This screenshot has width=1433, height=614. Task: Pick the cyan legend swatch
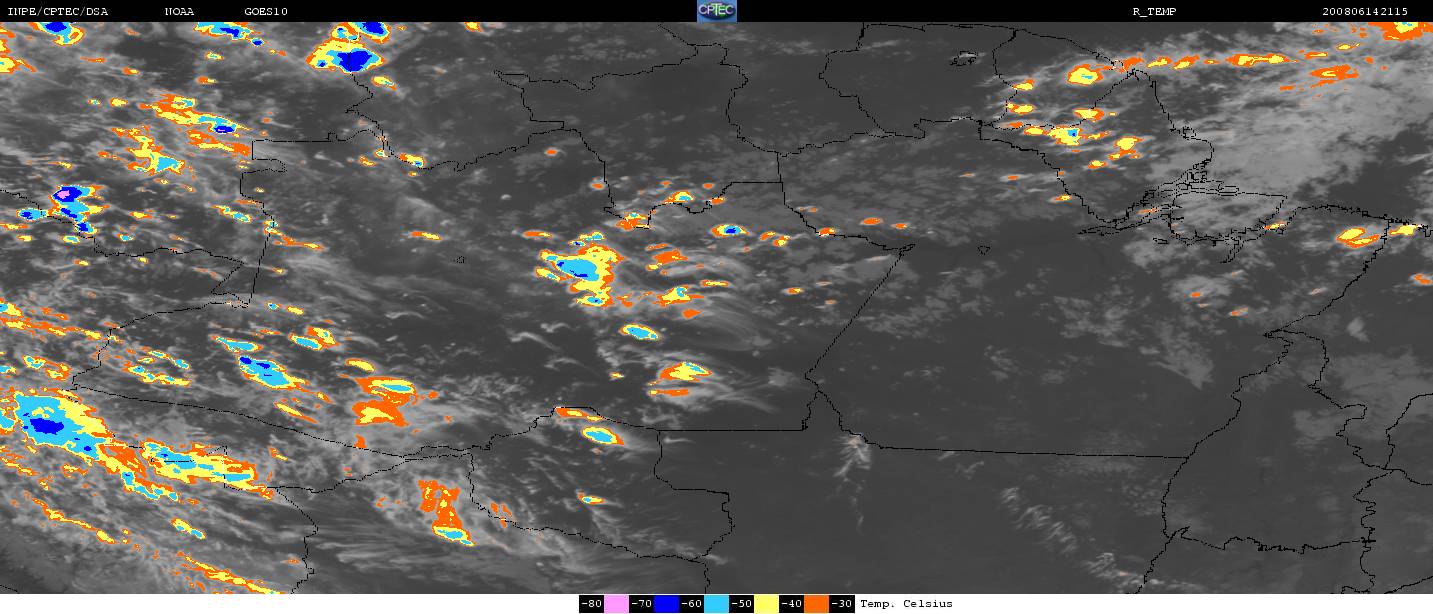716,604
